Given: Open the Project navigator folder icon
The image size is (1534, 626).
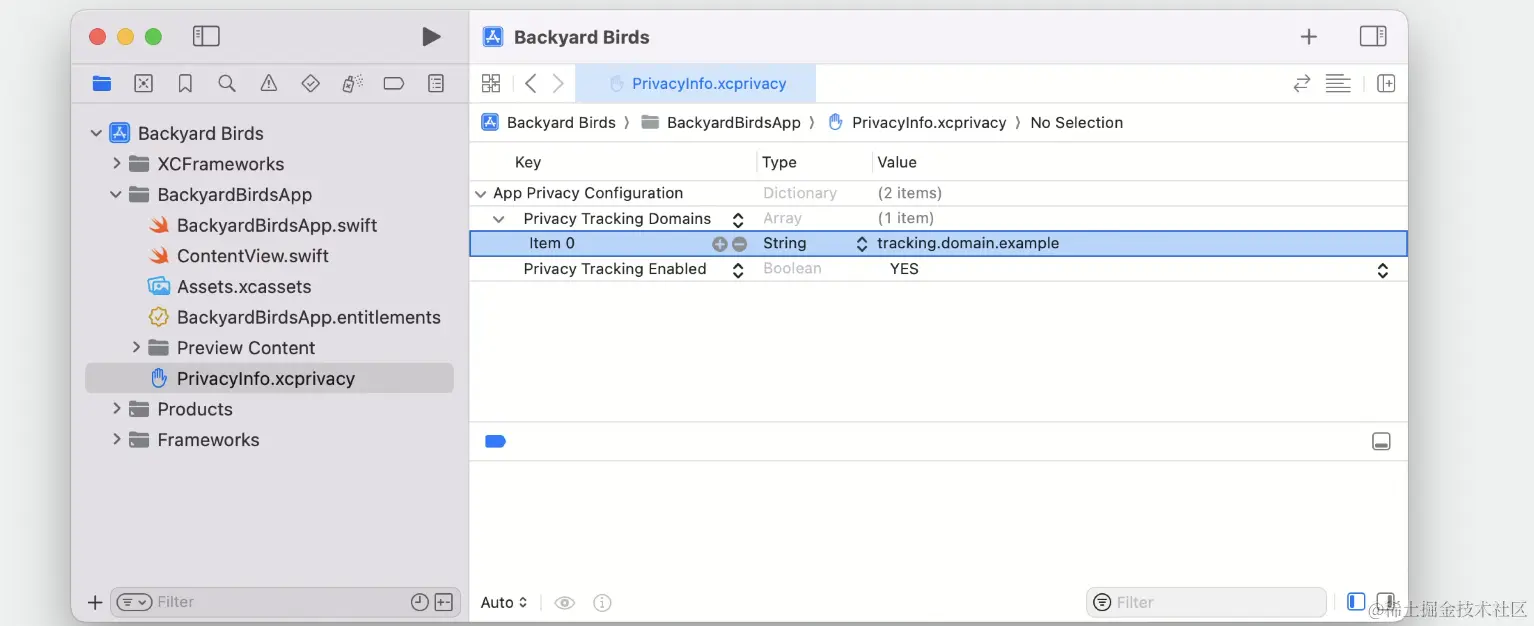Looking at the screenshot, I should coord(102,84).
